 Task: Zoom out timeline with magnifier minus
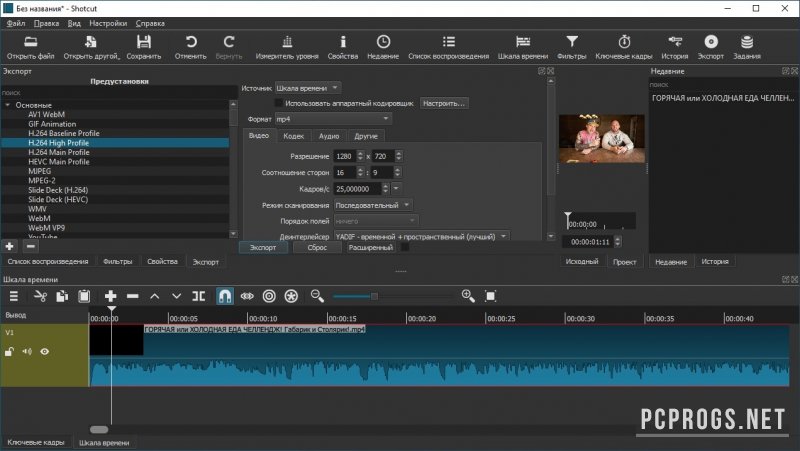click(x=317, y=296)
